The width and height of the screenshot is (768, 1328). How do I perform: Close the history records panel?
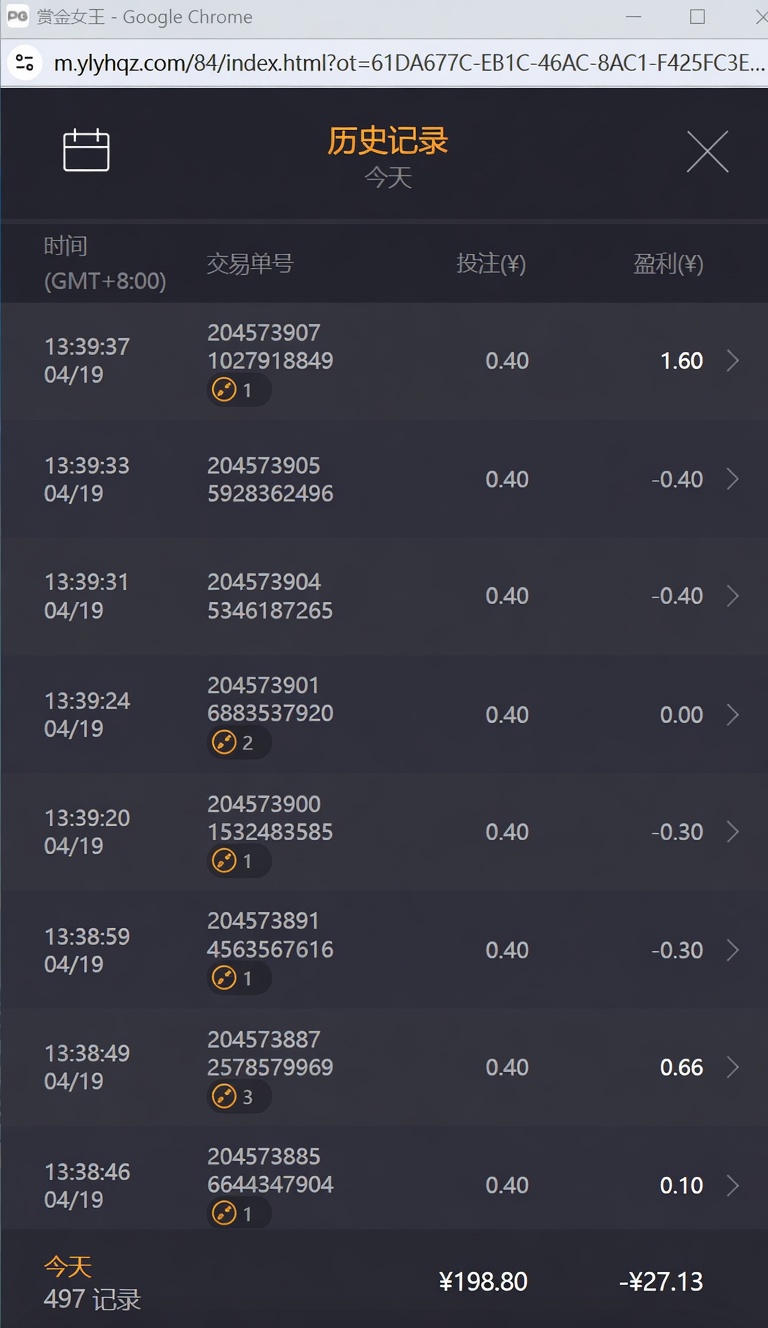(708, 152)
